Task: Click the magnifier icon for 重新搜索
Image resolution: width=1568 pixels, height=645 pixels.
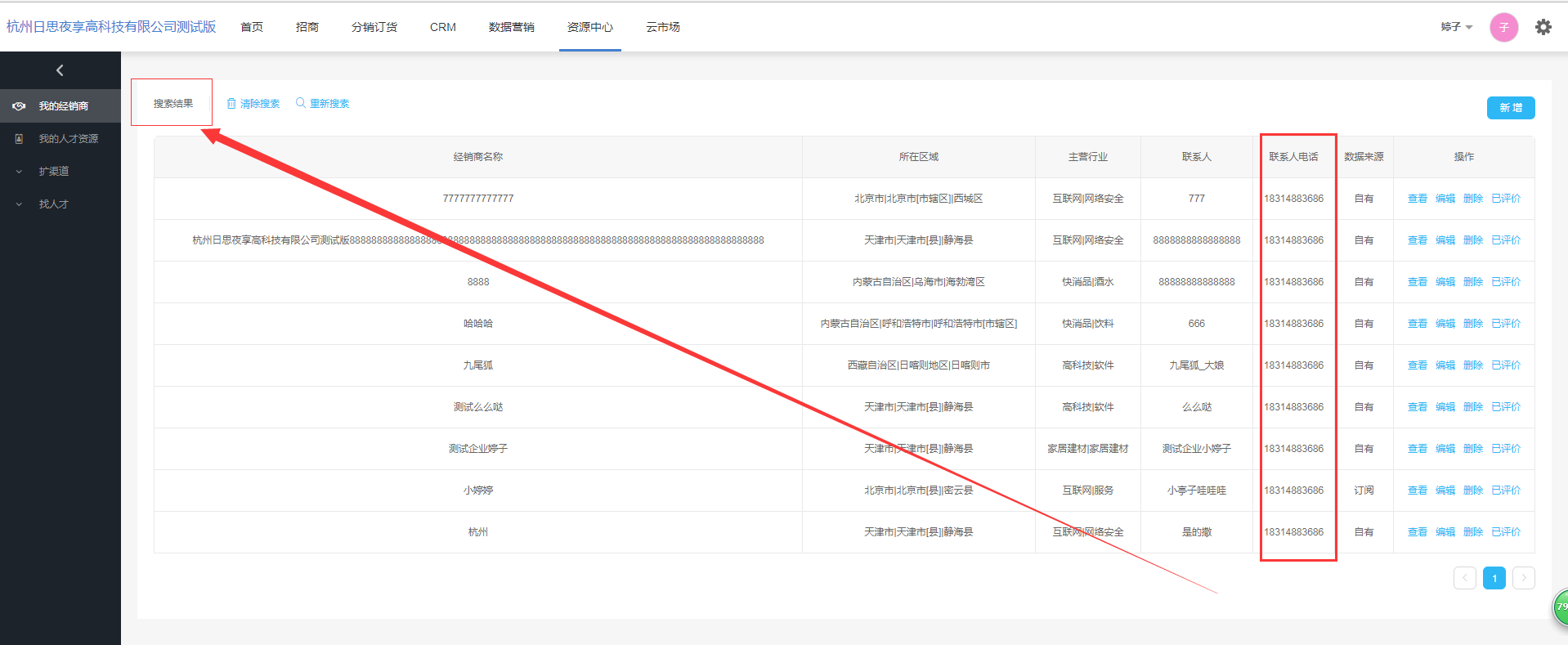Action: click(x=301, y=103)
